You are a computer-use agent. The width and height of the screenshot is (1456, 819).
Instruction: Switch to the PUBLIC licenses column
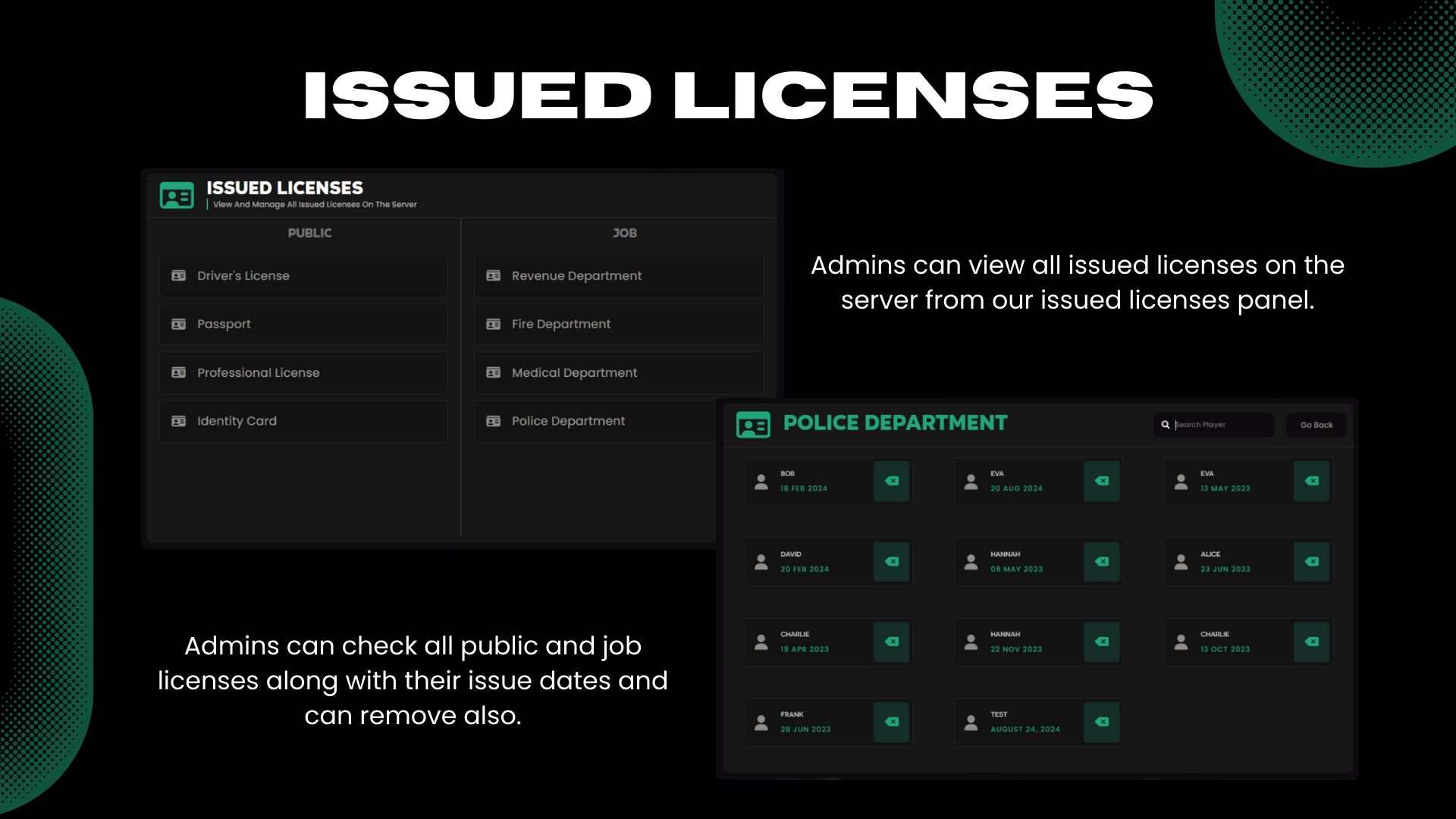pyautogui.click(x=310, y=233)
